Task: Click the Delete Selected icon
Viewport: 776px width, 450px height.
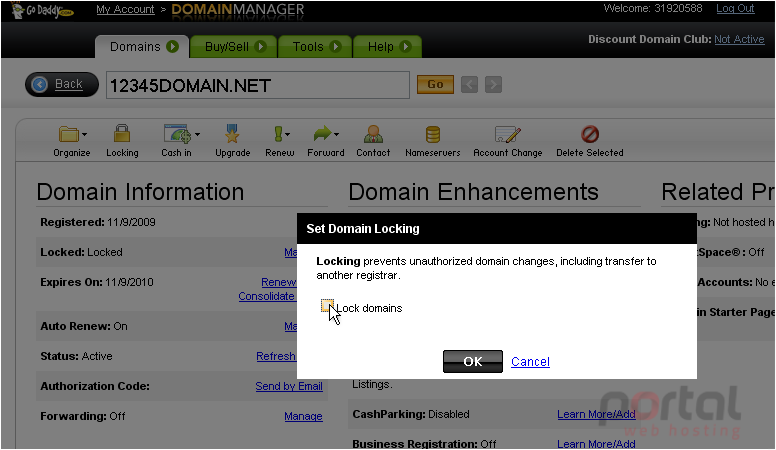Action: [x=590, y=134]
